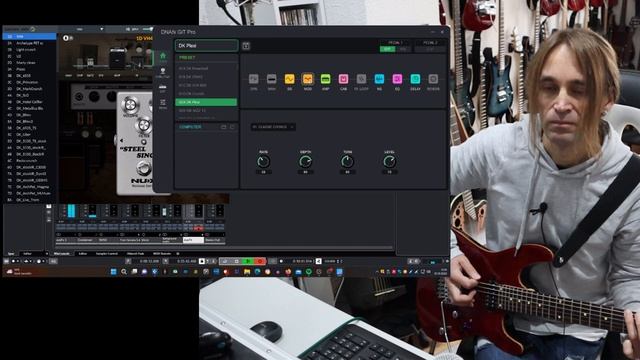
Task: Adjust the LEVEL knob
Action: point(389,162)
